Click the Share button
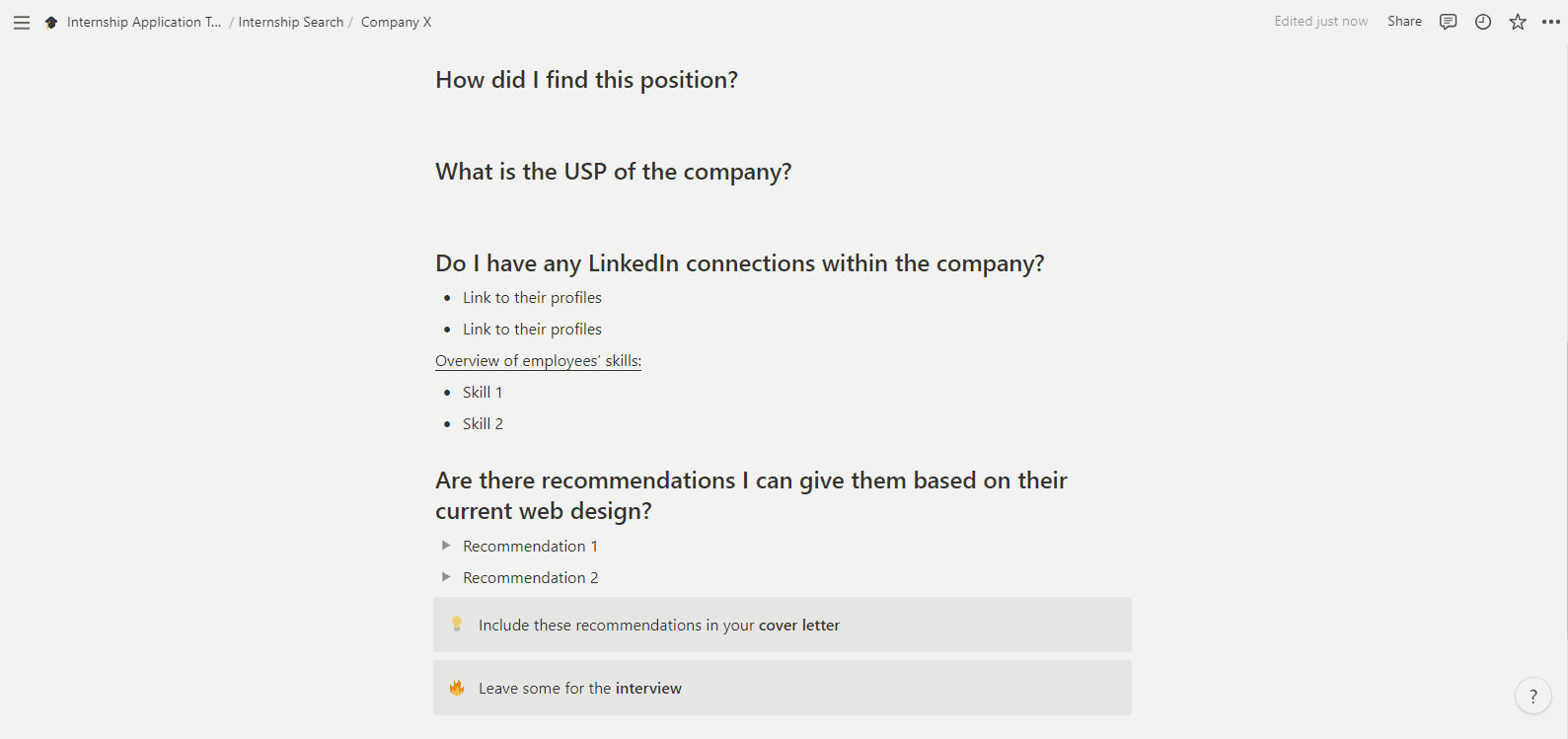This screenshot has width=1568, height=739. point(1404,22)
